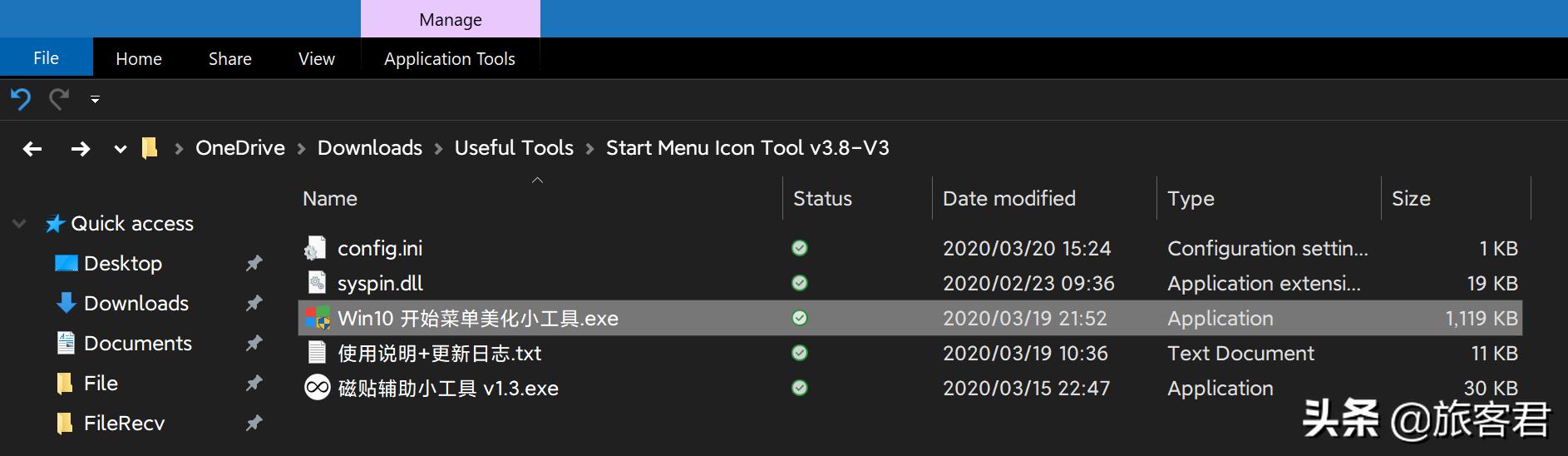Select the Win10 开始菜单美化小工具.exe icon

click(x=317, y=318)
